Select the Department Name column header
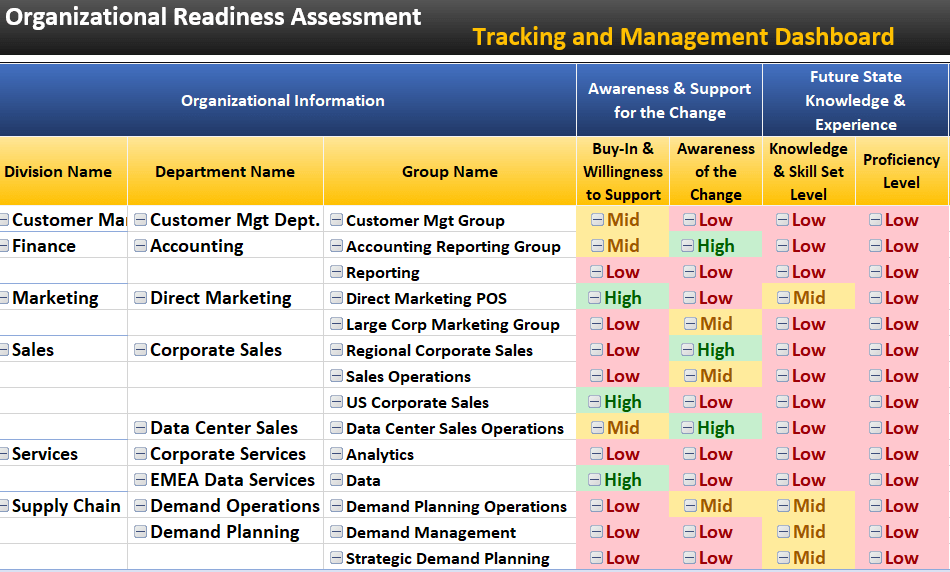Screen dimensions: 950x572 (x=225, y=171)
